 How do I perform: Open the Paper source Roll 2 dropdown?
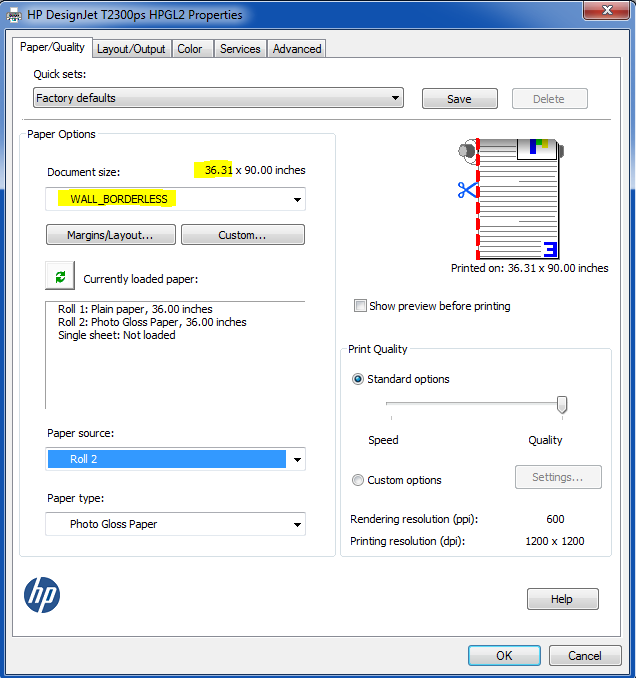pyautogui.click(x=176, y=459)
